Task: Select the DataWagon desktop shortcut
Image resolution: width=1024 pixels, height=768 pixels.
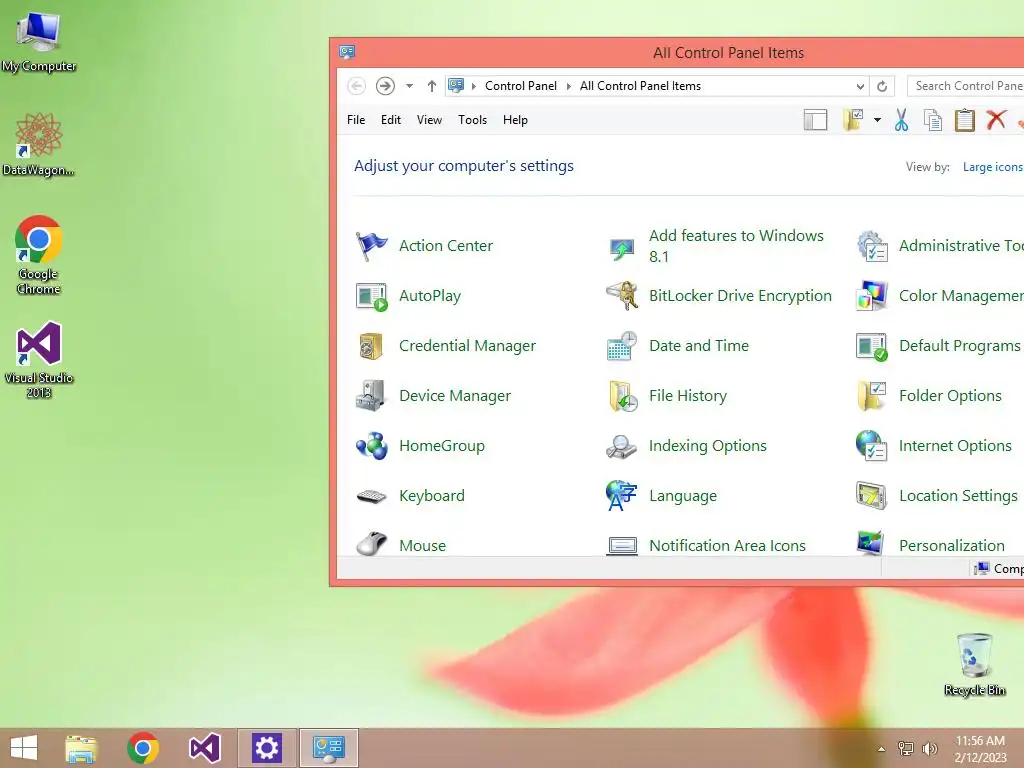Action: click(x=39, y=144)
